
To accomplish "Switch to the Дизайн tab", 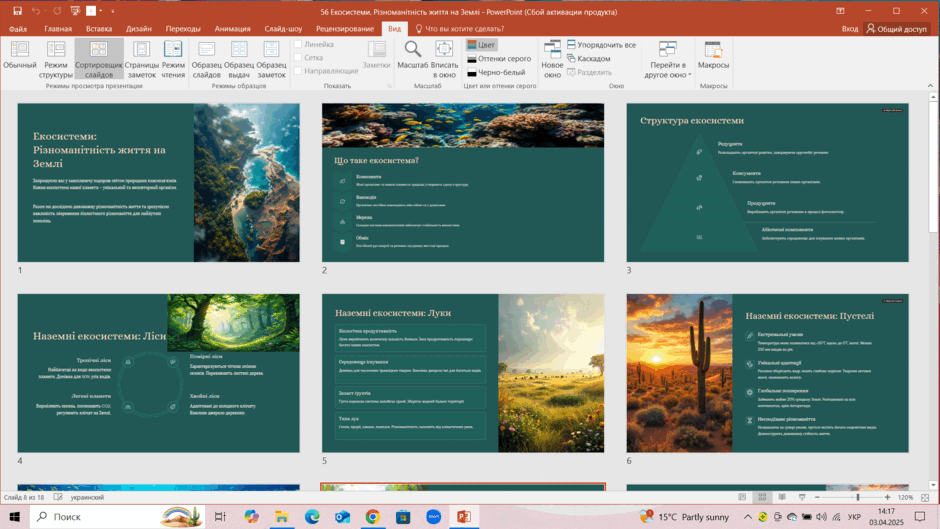I will pyautogui.click(x=138, y=29).
